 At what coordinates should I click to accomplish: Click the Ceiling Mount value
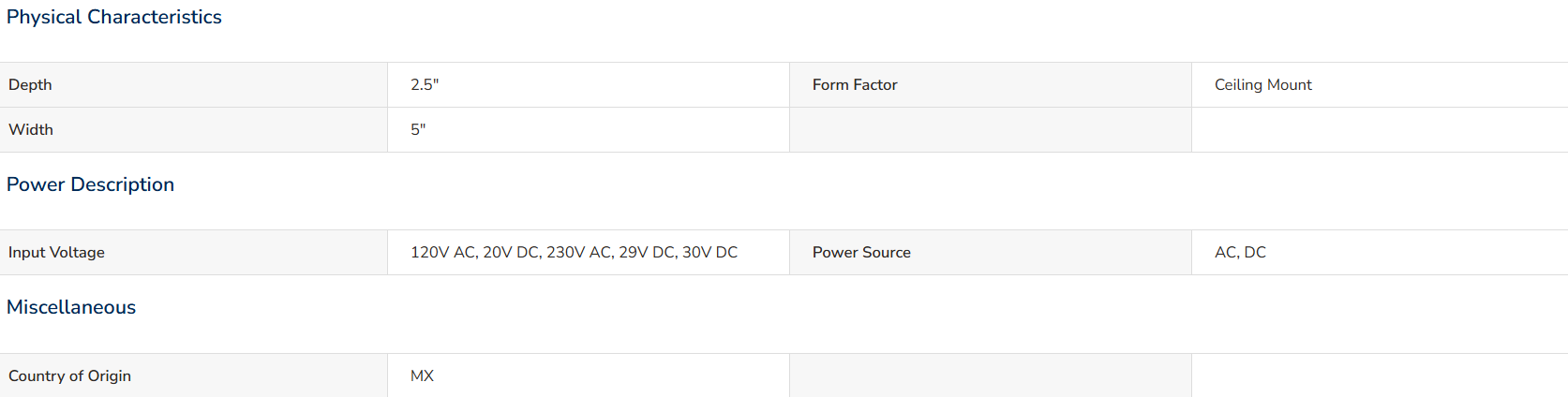pos(1262,84)
